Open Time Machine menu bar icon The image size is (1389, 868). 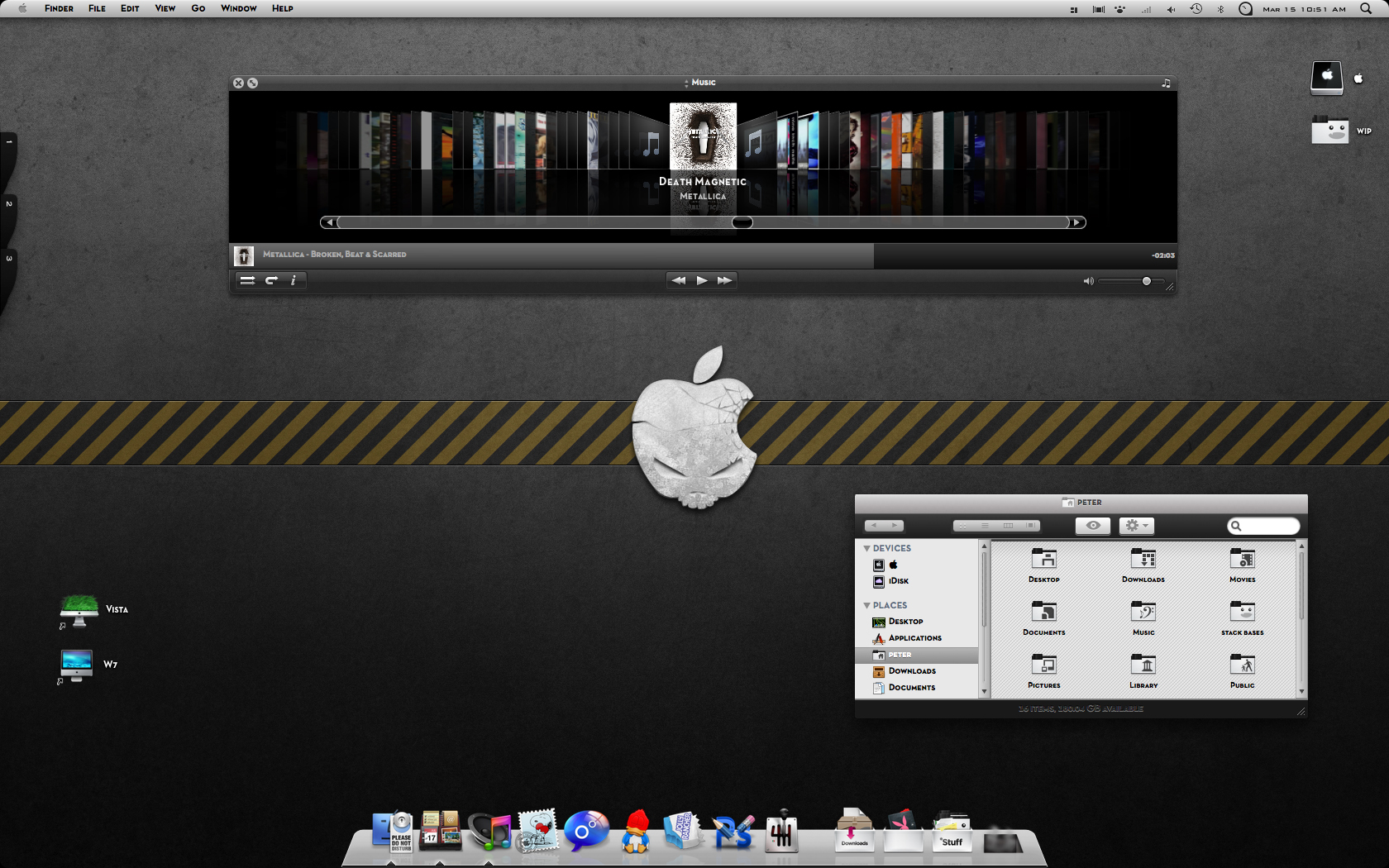[1196, 9]
